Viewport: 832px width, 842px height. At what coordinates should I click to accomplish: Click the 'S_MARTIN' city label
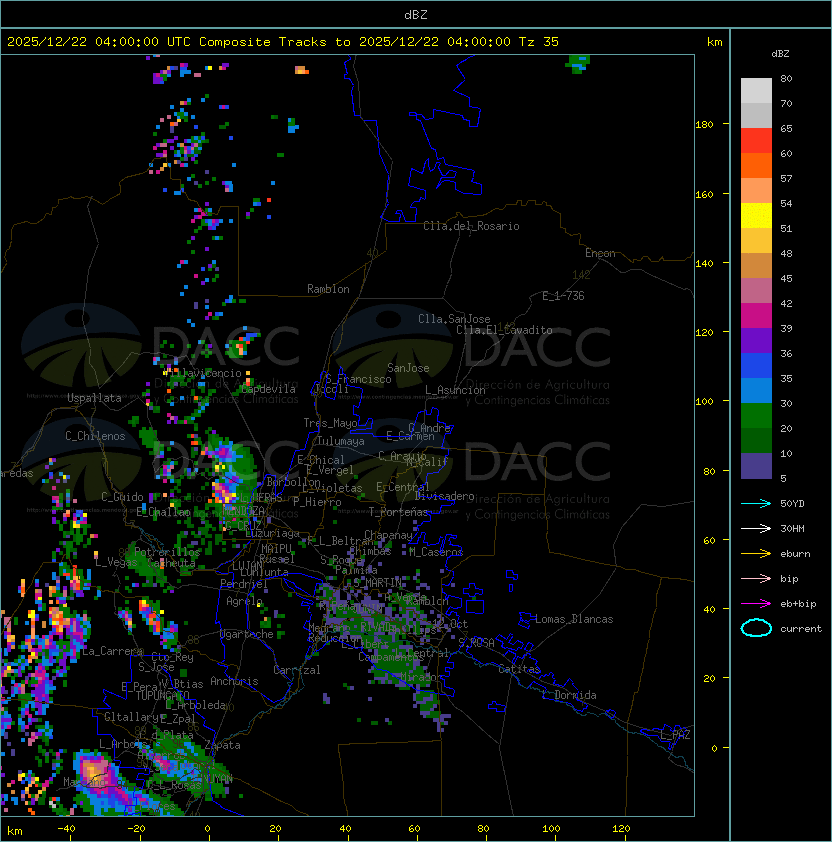tap(377, 582)
